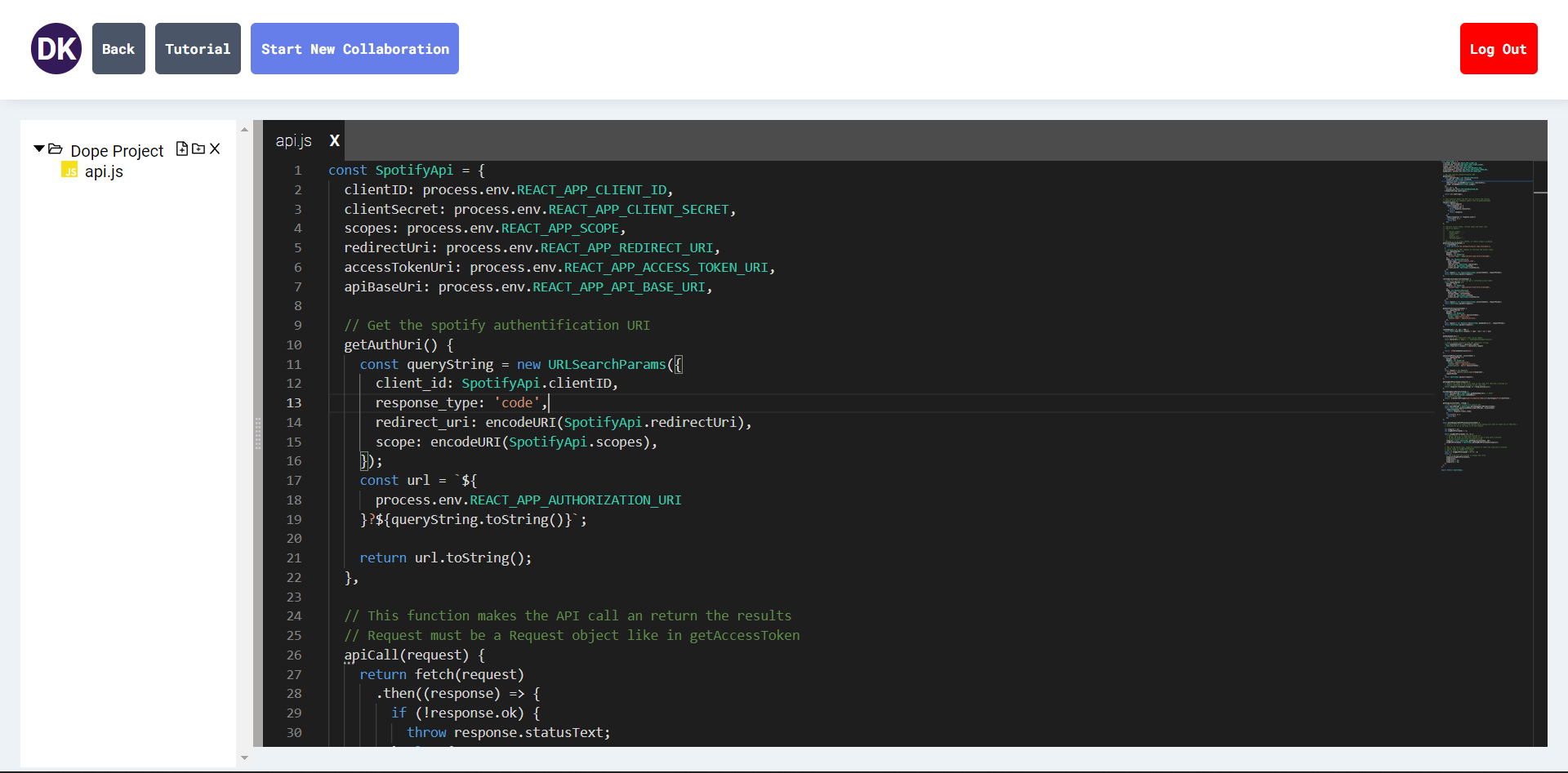Click the DK logo avatar
The image size is (1568, 773).
tap(56, 49)
